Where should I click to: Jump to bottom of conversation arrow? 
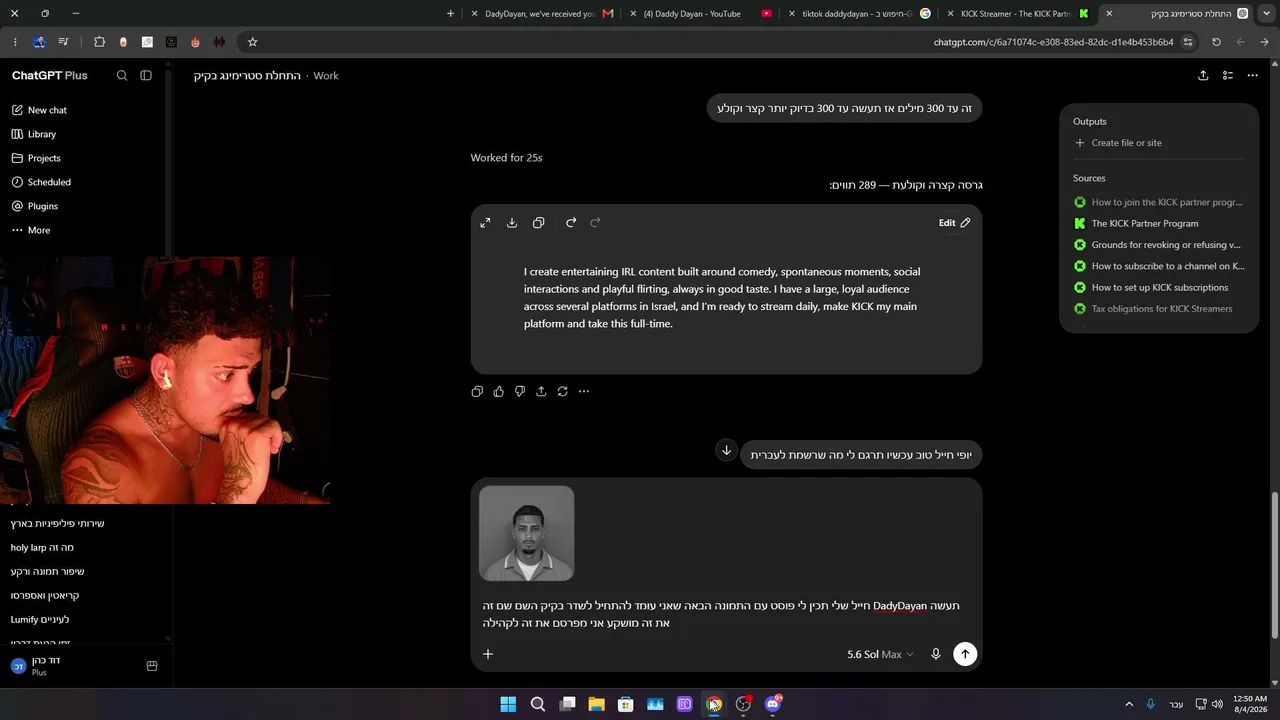727,450
